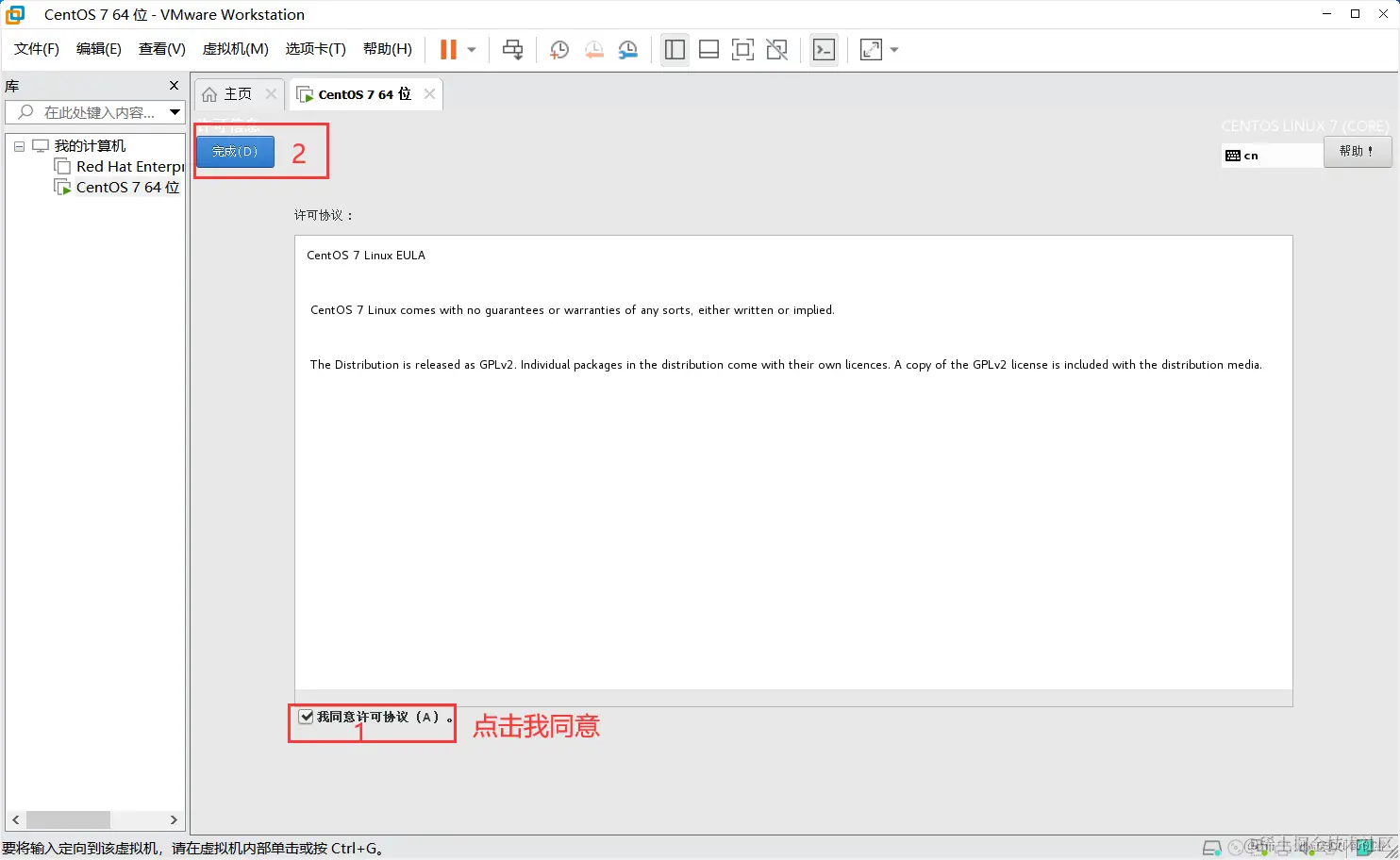Open the 虚拟机(M) menu
This screenshot has width=1400, height=860.
[236, 49]
